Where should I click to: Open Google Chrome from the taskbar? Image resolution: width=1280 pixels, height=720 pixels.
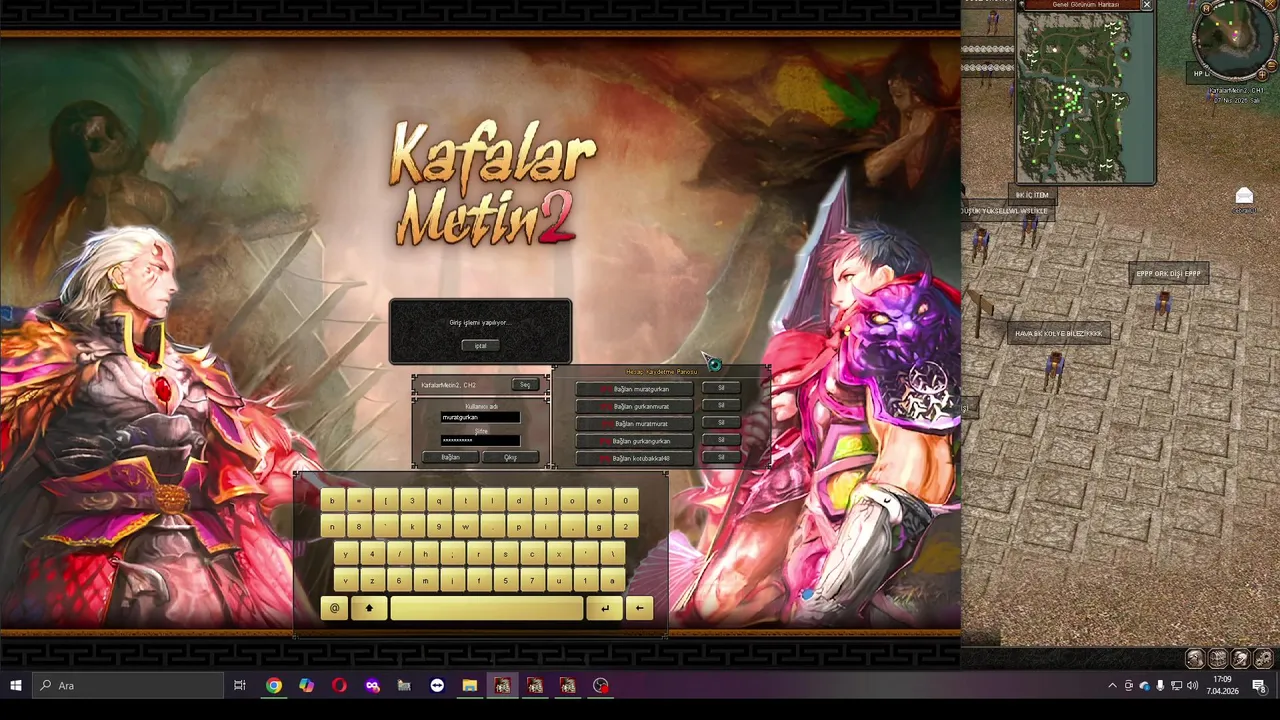point(273,685)
